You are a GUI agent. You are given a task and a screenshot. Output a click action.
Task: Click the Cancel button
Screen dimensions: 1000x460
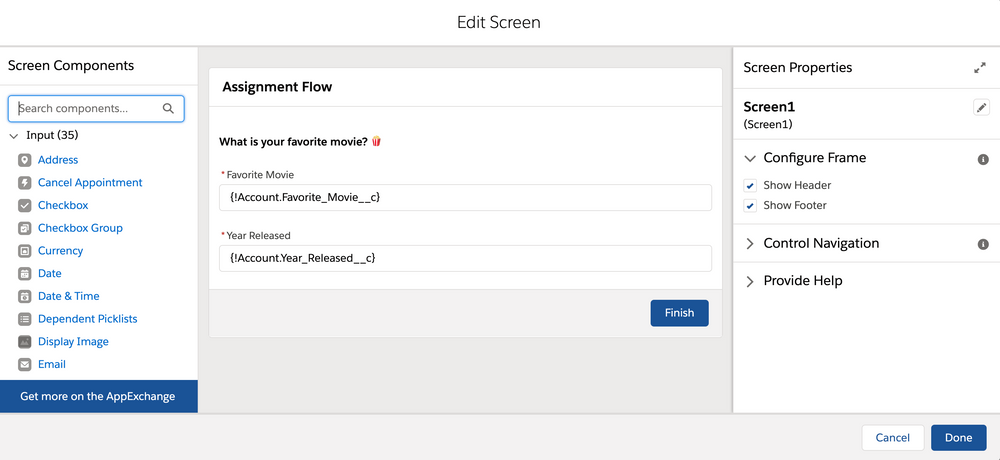tap(893, 438)
